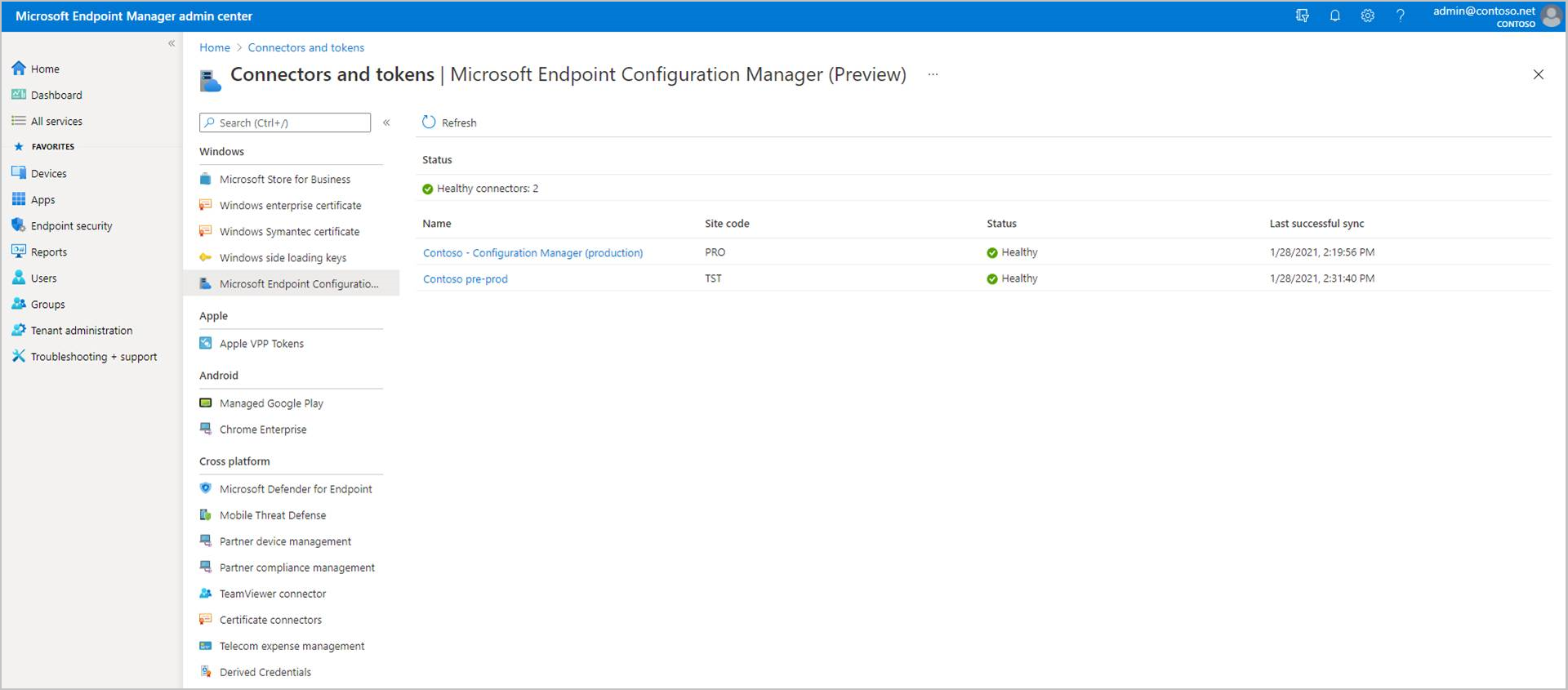Open Contoso - Configuration Manager (production) link
This screenshot has height=690, width=1568.
pyautogui.click(x=532, y=253)
